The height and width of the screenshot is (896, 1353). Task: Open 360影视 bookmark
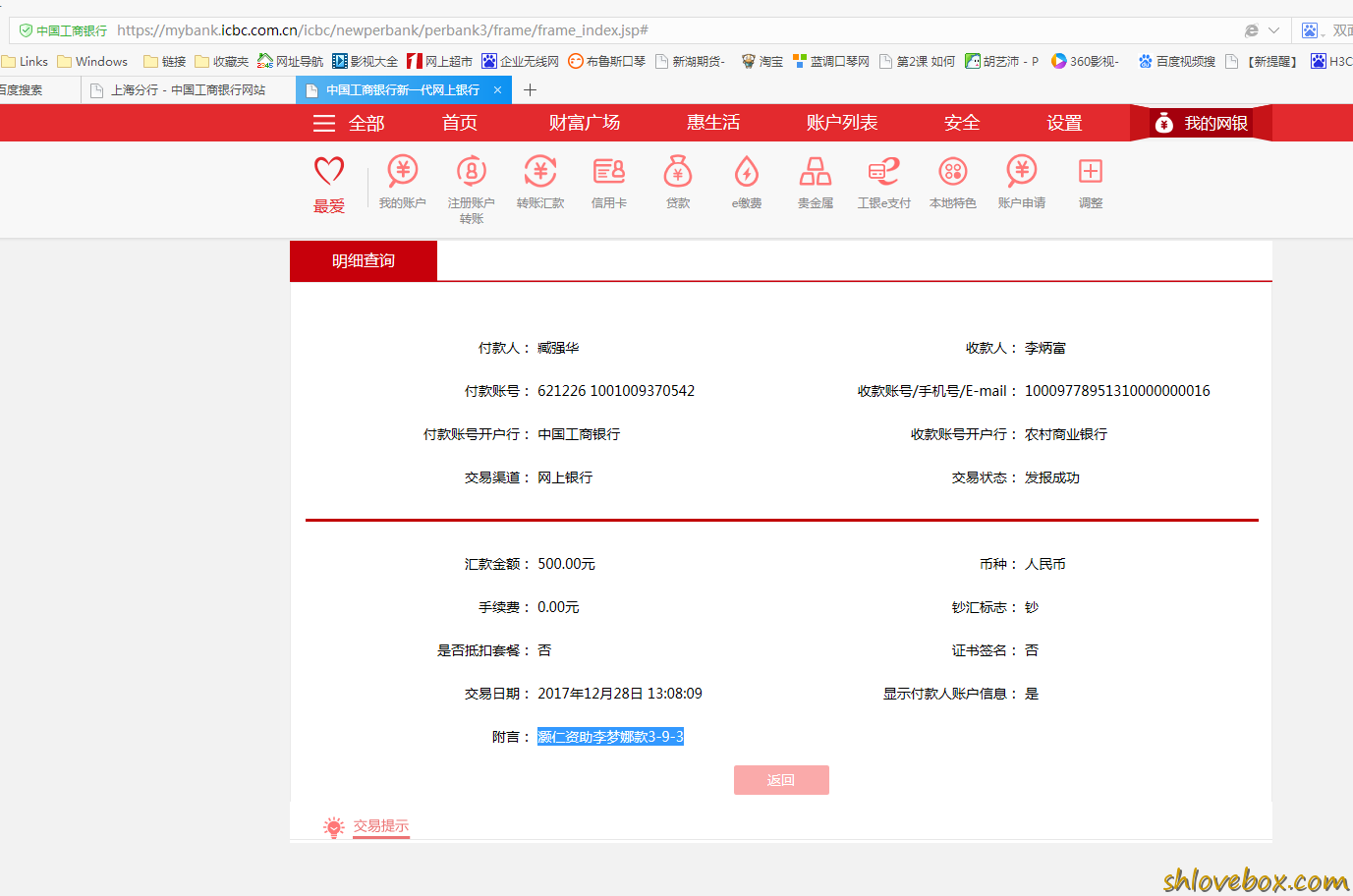(1086, 61)
